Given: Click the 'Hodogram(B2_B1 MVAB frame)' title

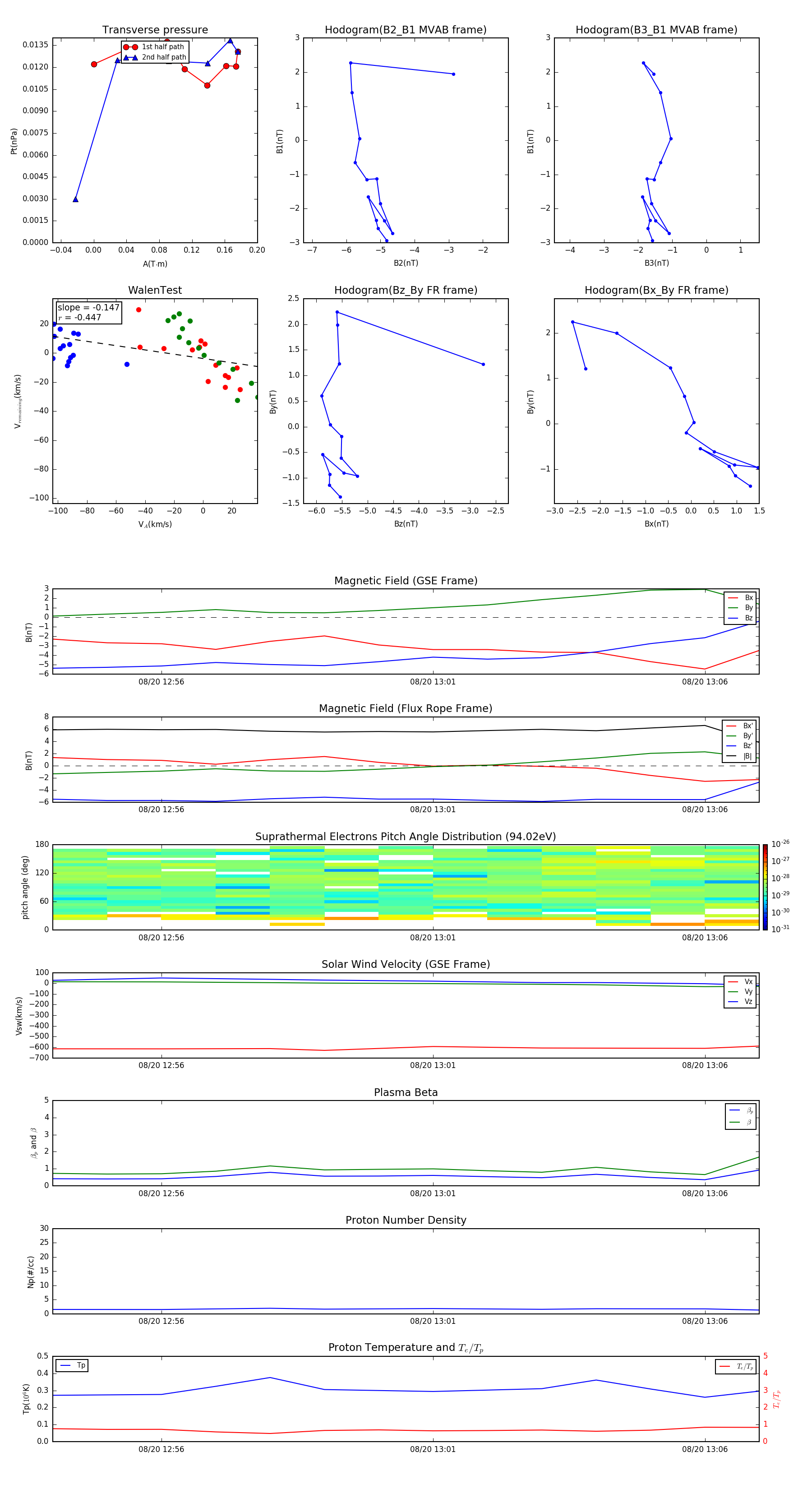Looking at the screenshot, I should pyautogui.click(x=406, y=30).
